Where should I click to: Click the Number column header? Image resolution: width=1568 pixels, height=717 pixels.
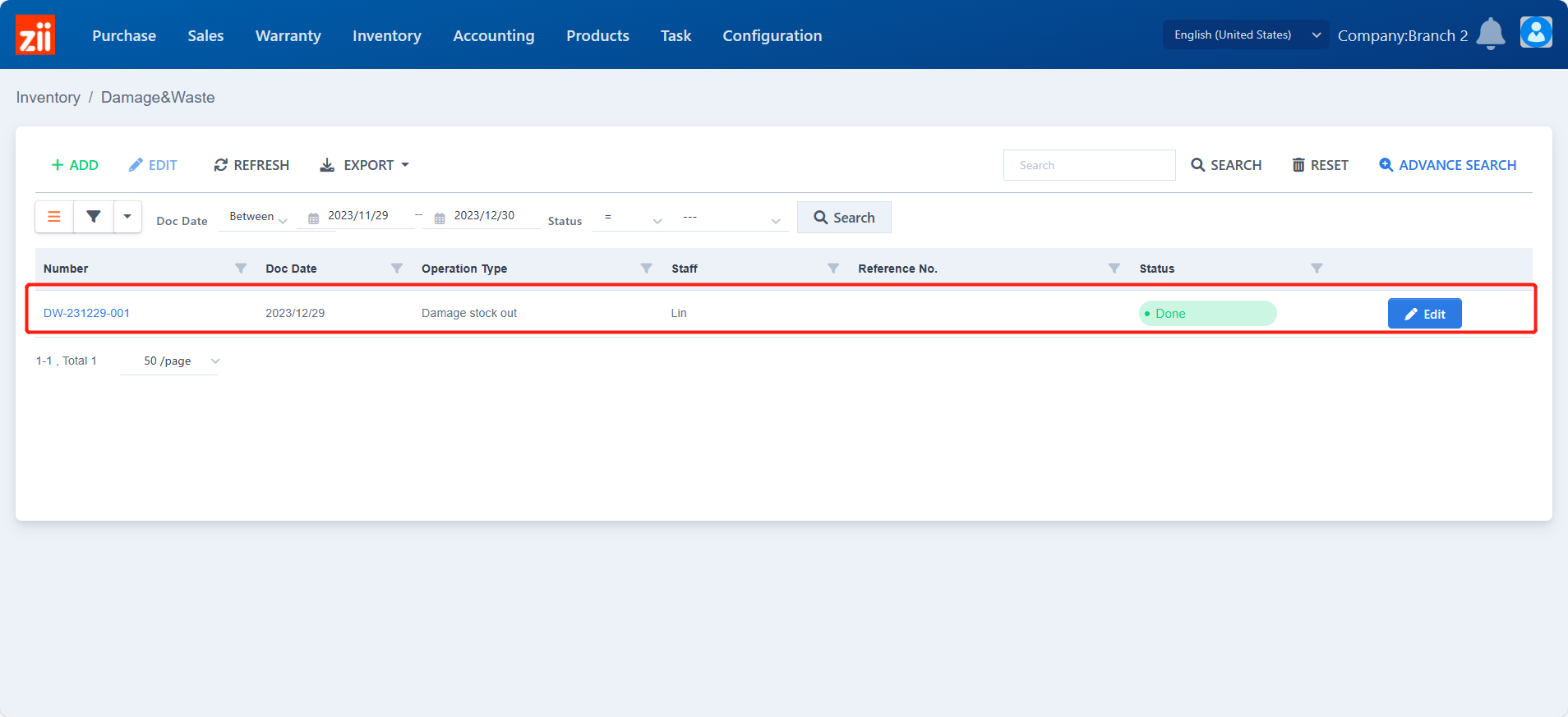[66, 269]
